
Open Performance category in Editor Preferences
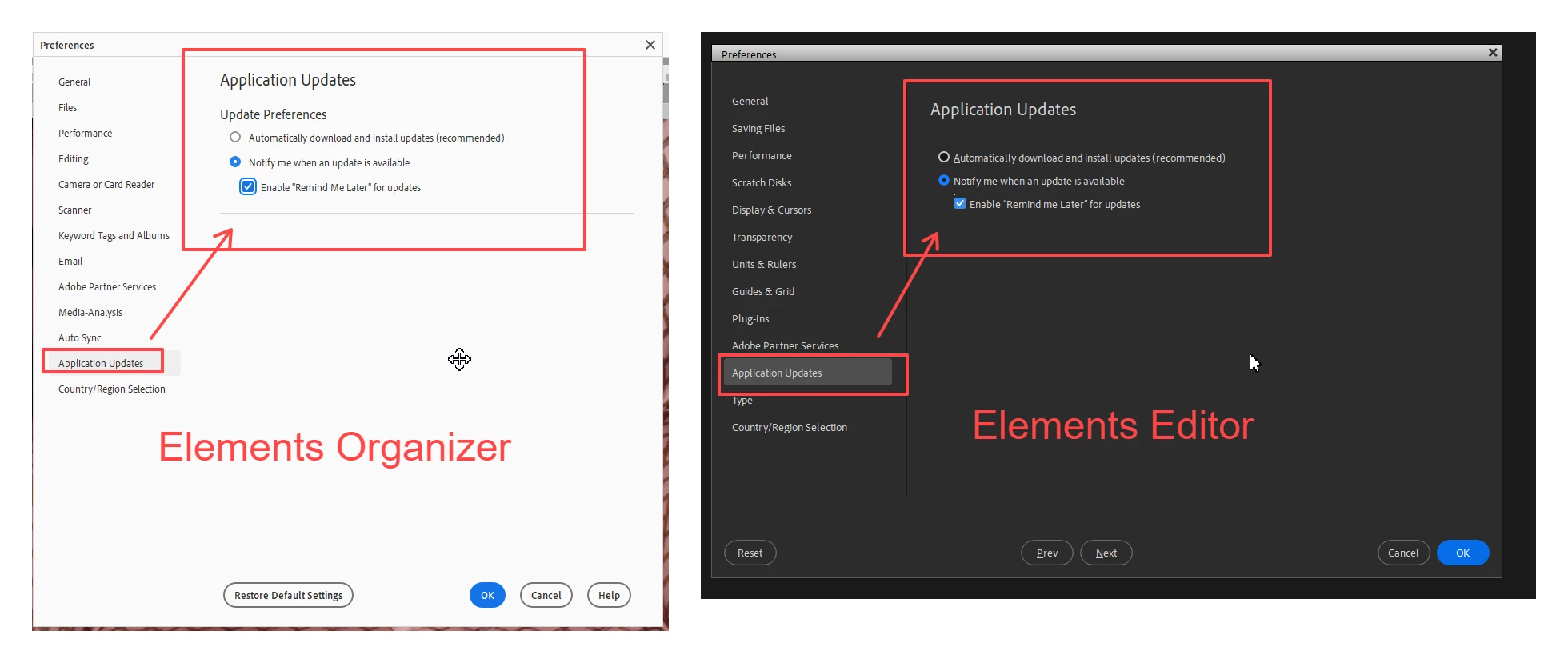click(x=762, y=155)
